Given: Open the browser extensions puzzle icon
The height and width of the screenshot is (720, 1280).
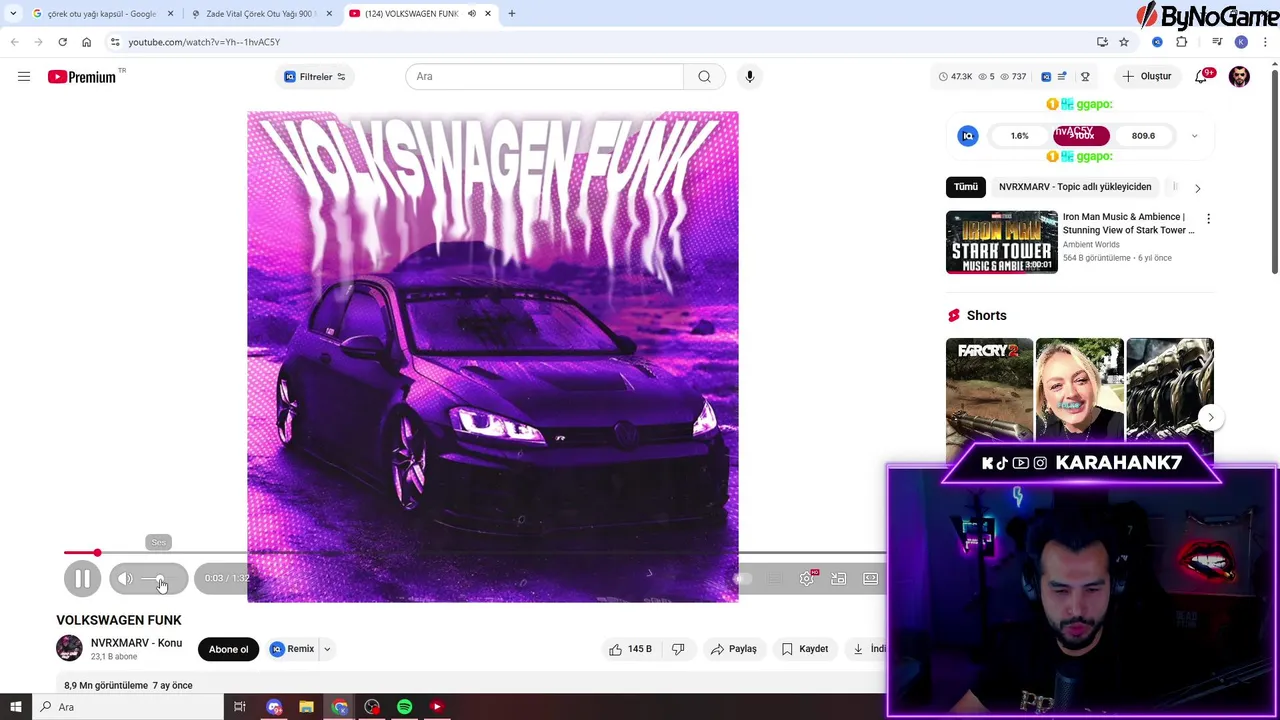Looking at the screenshot, I should 1182,42.
